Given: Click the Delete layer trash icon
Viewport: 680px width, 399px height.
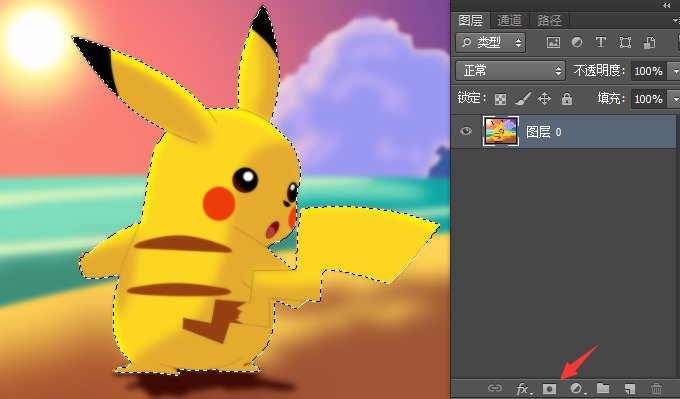Looking at the screenshot, I should (x=657, y=388).
